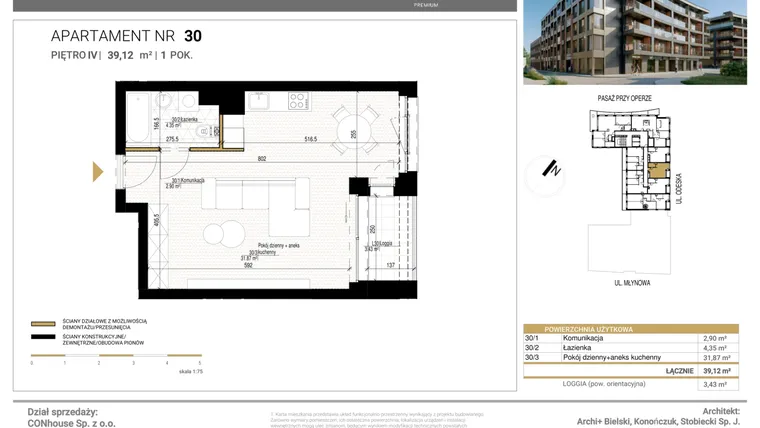Click the 'Pokój dzienny + aneks' label on the plan

pyautogui.click(x=279, y=246)
